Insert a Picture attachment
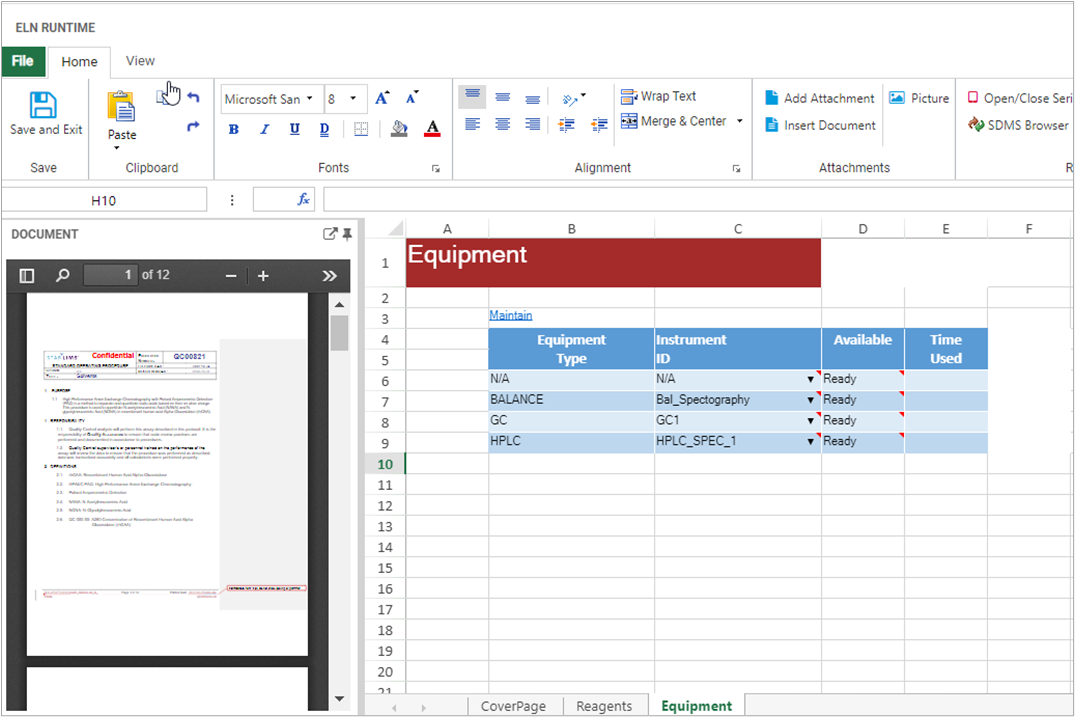The image size is (1075, 717). click(x=918, y=98)
